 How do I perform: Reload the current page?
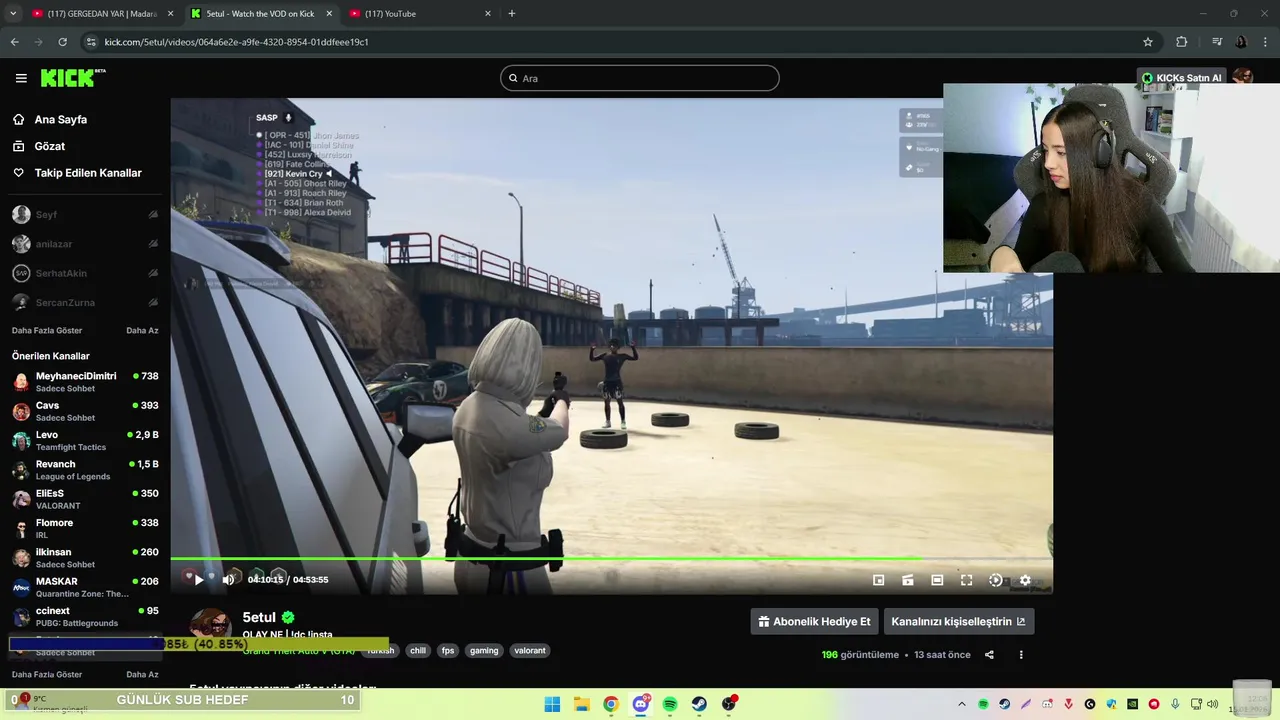[62, 42]
